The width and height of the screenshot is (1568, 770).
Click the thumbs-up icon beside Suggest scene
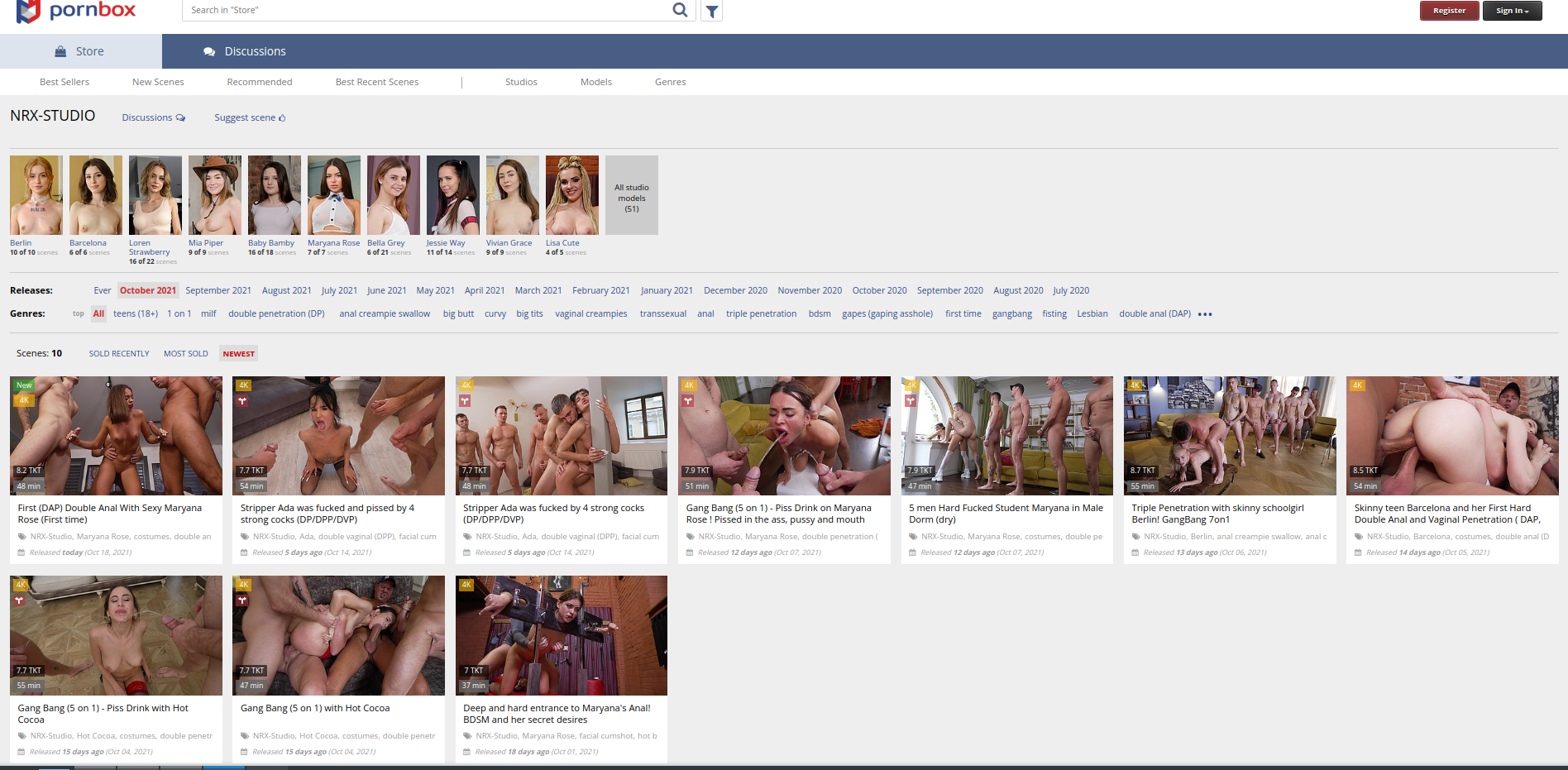click(x=282, y=118)
